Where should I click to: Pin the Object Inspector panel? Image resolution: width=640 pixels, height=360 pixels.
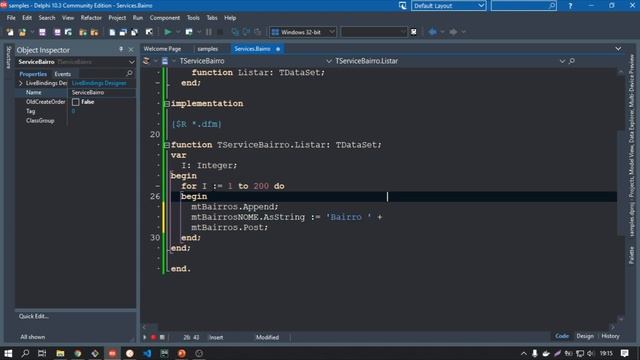tap(121, 49)
